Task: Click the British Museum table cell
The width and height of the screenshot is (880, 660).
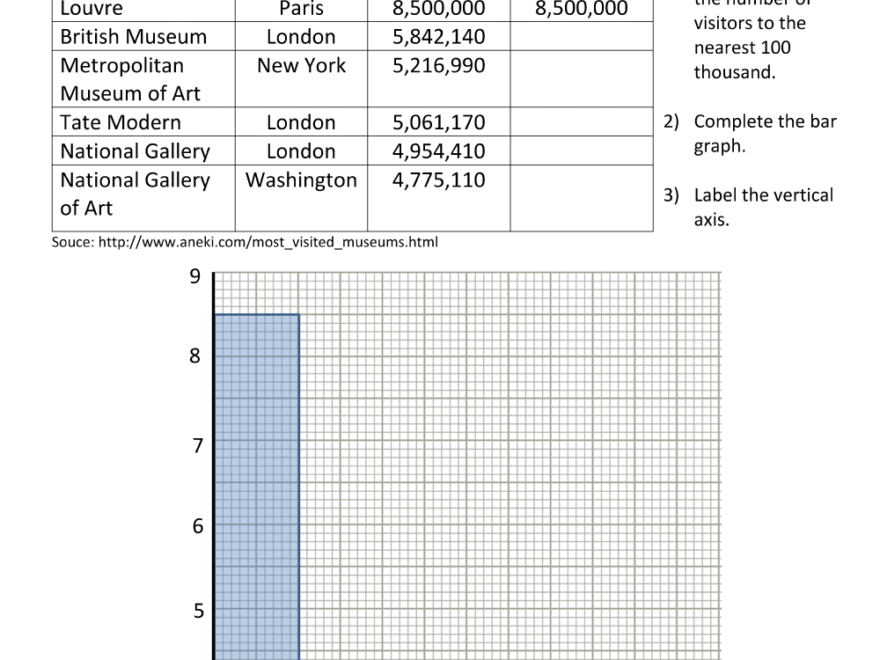Action: (x=144, y=36)
